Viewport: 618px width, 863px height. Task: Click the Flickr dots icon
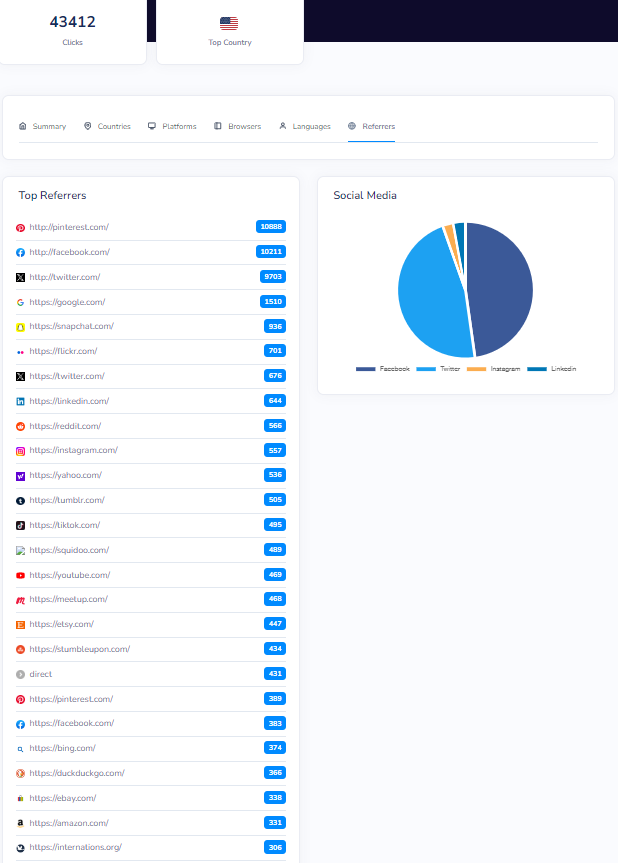coord(20,352)
